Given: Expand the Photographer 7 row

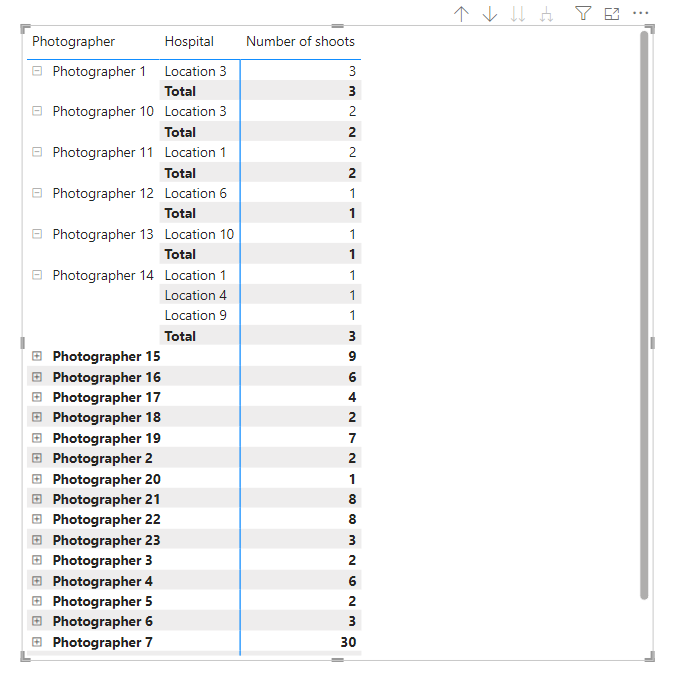Looking at the screenshot, I should (x=37, y=642).
